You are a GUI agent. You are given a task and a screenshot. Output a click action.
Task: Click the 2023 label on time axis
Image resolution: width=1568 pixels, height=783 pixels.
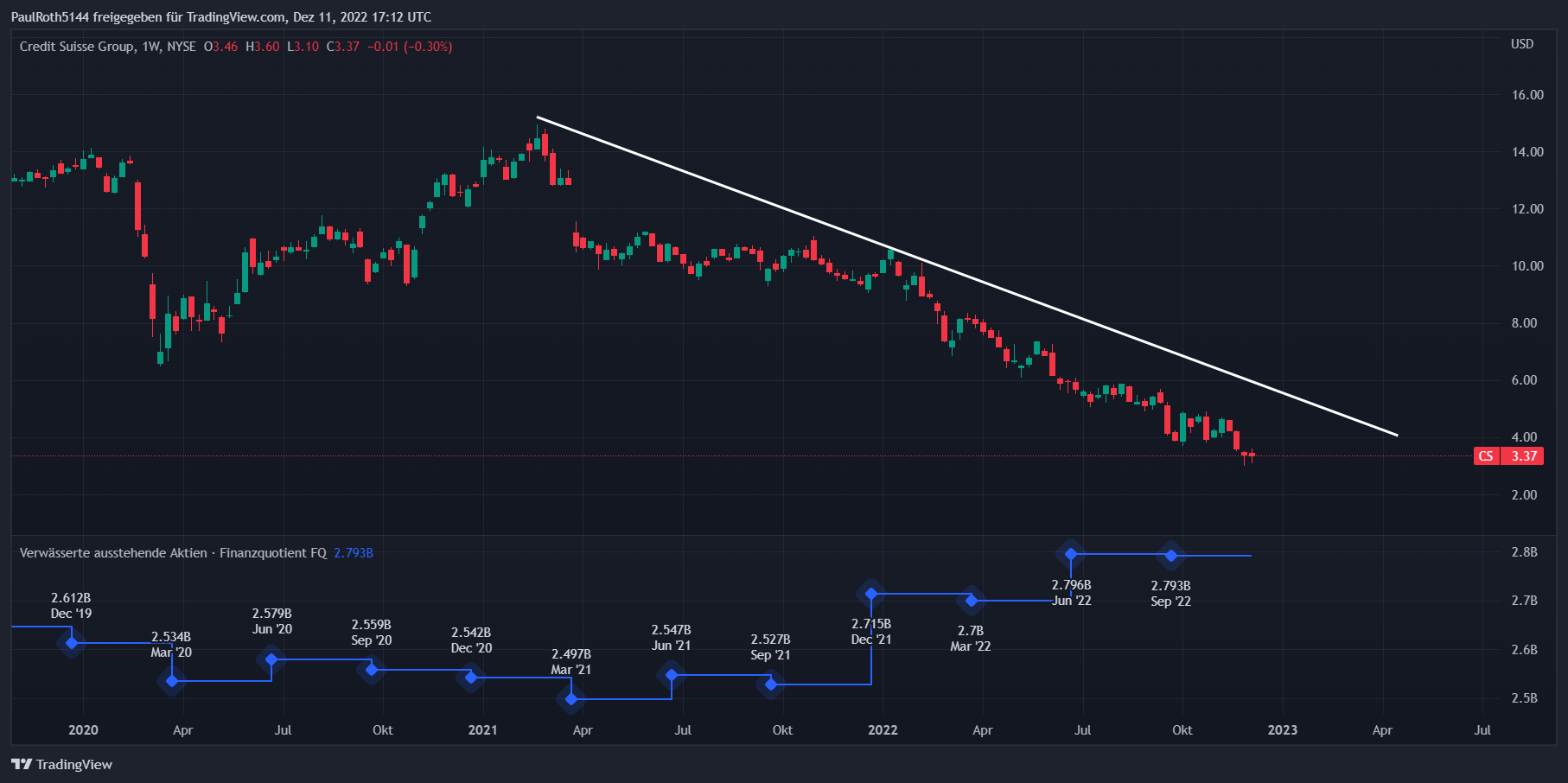pyautogui.click(x=1282, y=730)
